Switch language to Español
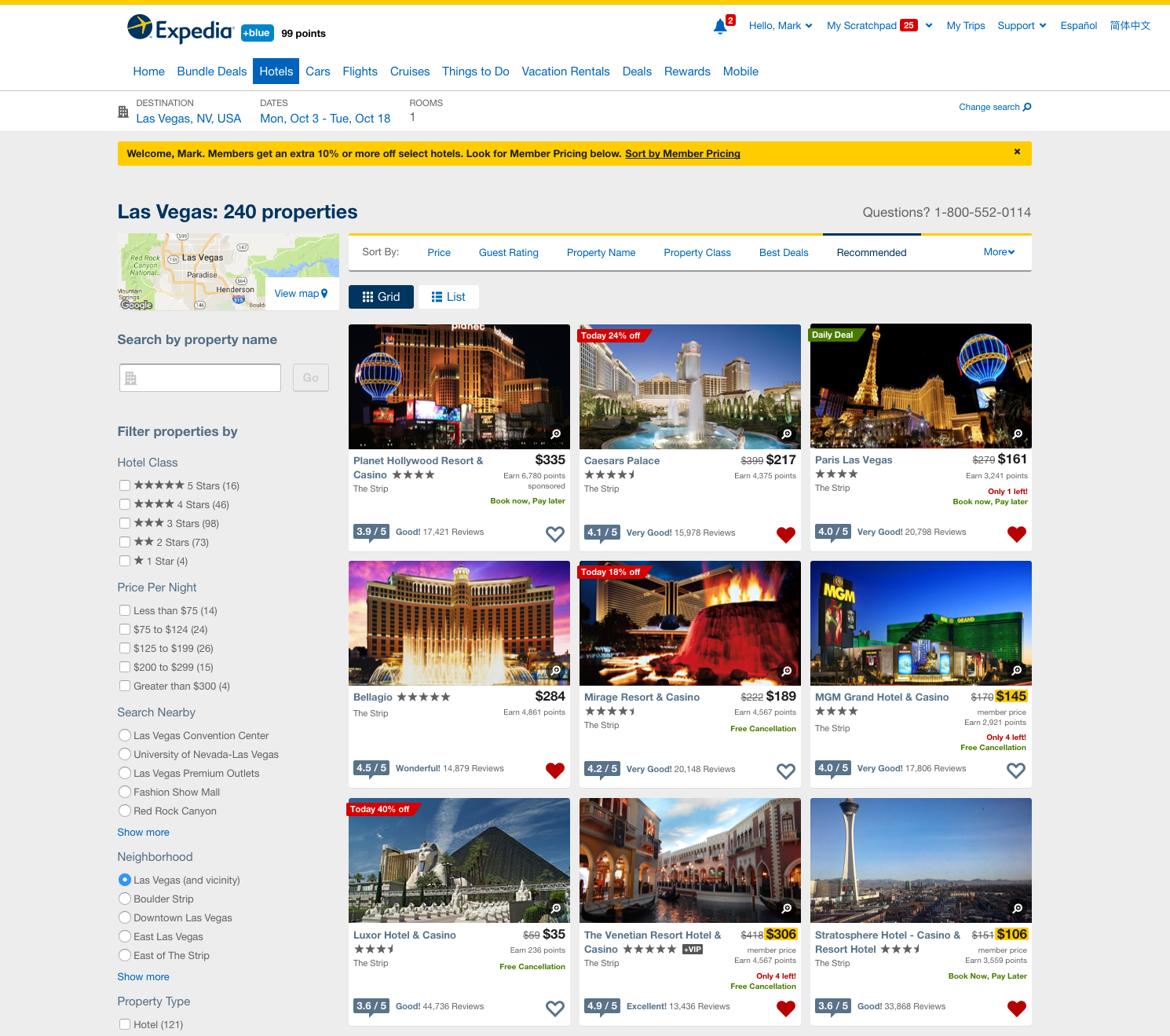Viewport: 1170px width, 1036px height. pos(1078,26)
